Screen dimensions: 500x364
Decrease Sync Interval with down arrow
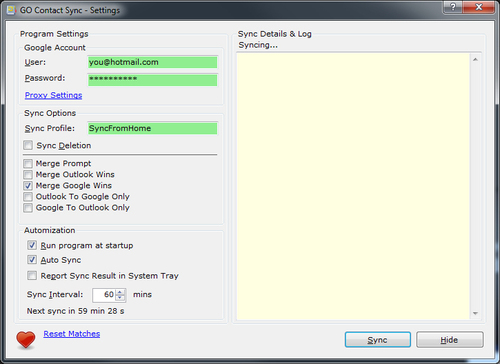120,298
